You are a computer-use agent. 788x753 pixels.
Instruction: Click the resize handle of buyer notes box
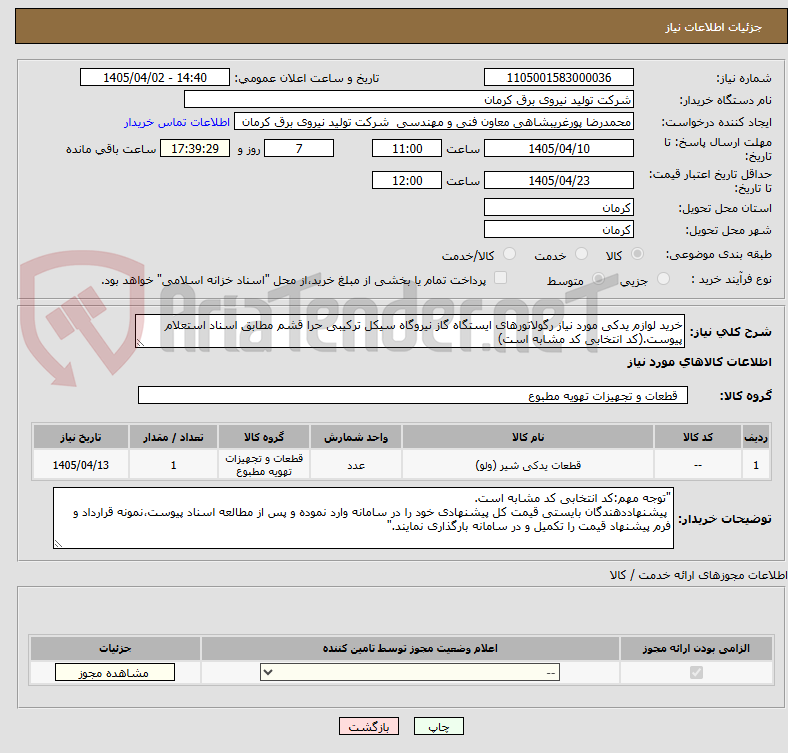click(x=58, y=543)
